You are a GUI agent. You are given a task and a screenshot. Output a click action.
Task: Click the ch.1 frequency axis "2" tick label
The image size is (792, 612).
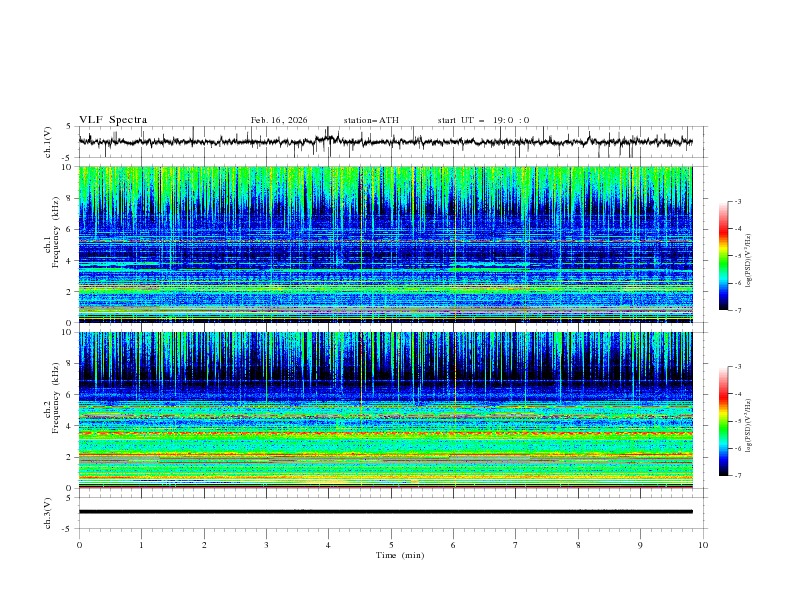[x=70, y=292]
